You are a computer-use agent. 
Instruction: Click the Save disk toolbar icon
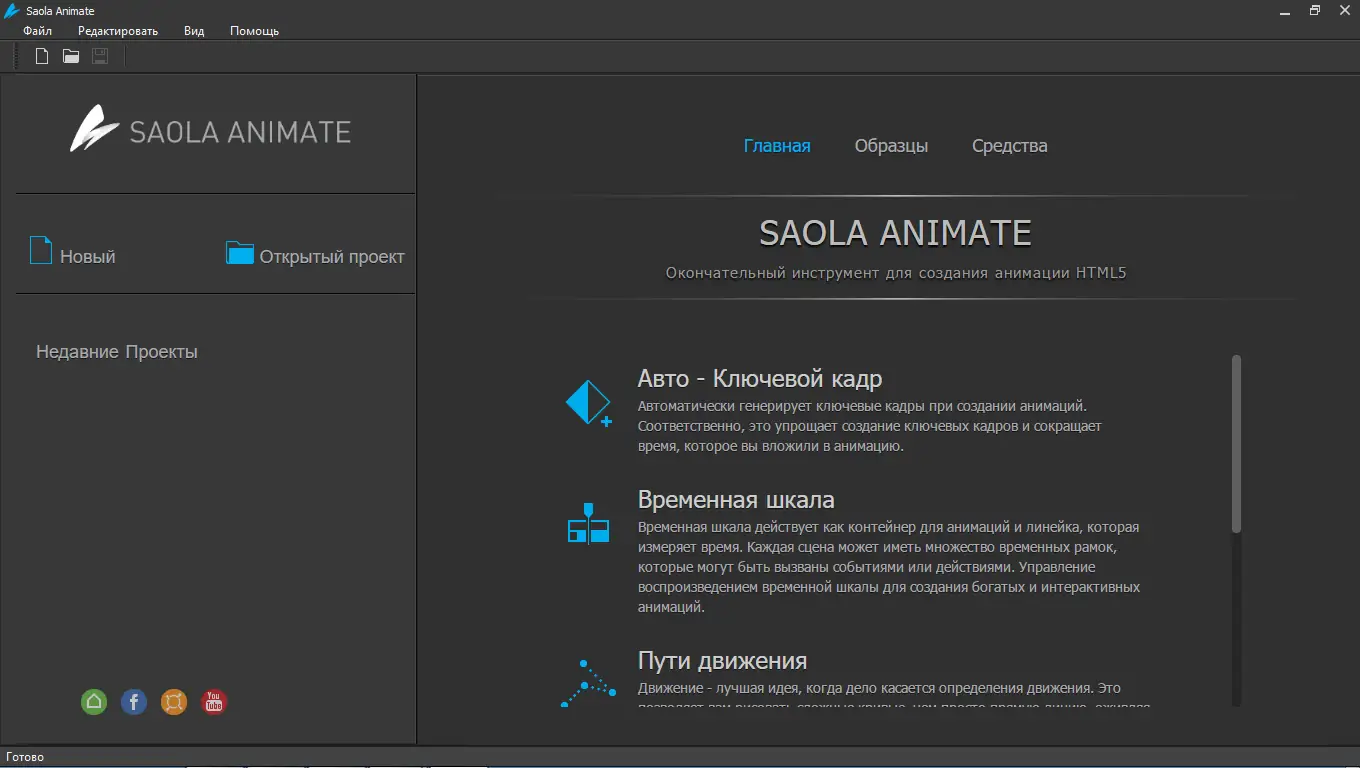pyautogui.click(x=100, y=56)
